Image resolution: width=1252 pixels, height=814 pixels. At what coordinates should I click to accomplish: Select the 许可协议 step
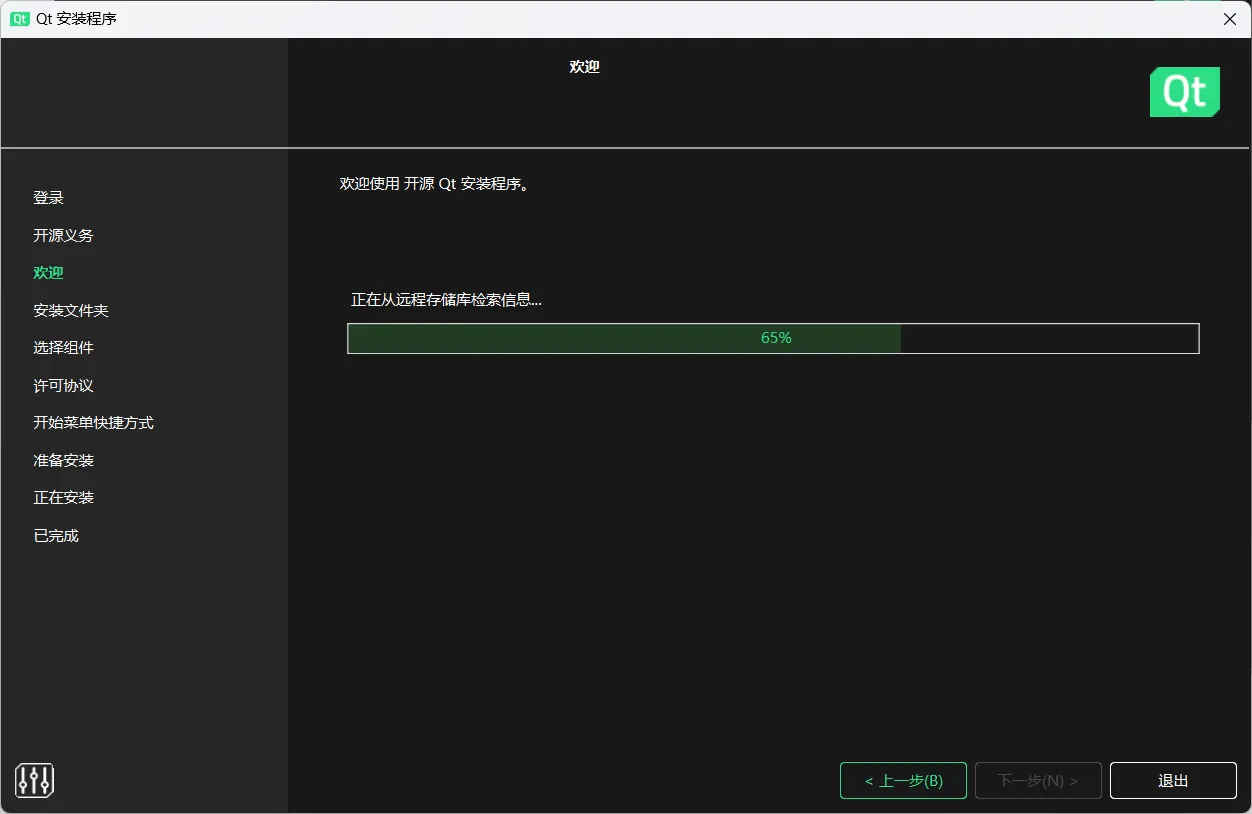(x=62, y=385)
